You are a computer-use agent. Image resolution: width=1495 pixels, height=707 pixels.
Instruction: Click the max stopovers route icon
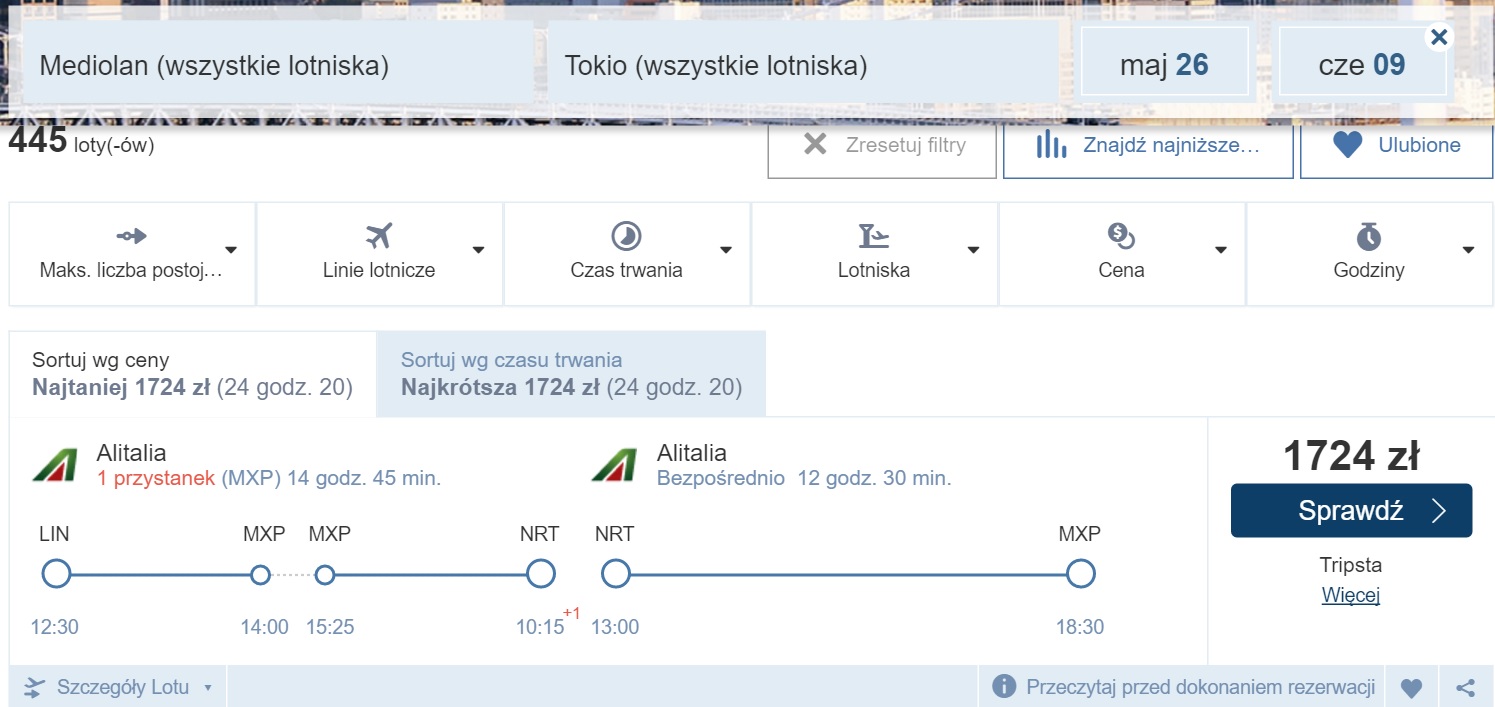(131, 236)
